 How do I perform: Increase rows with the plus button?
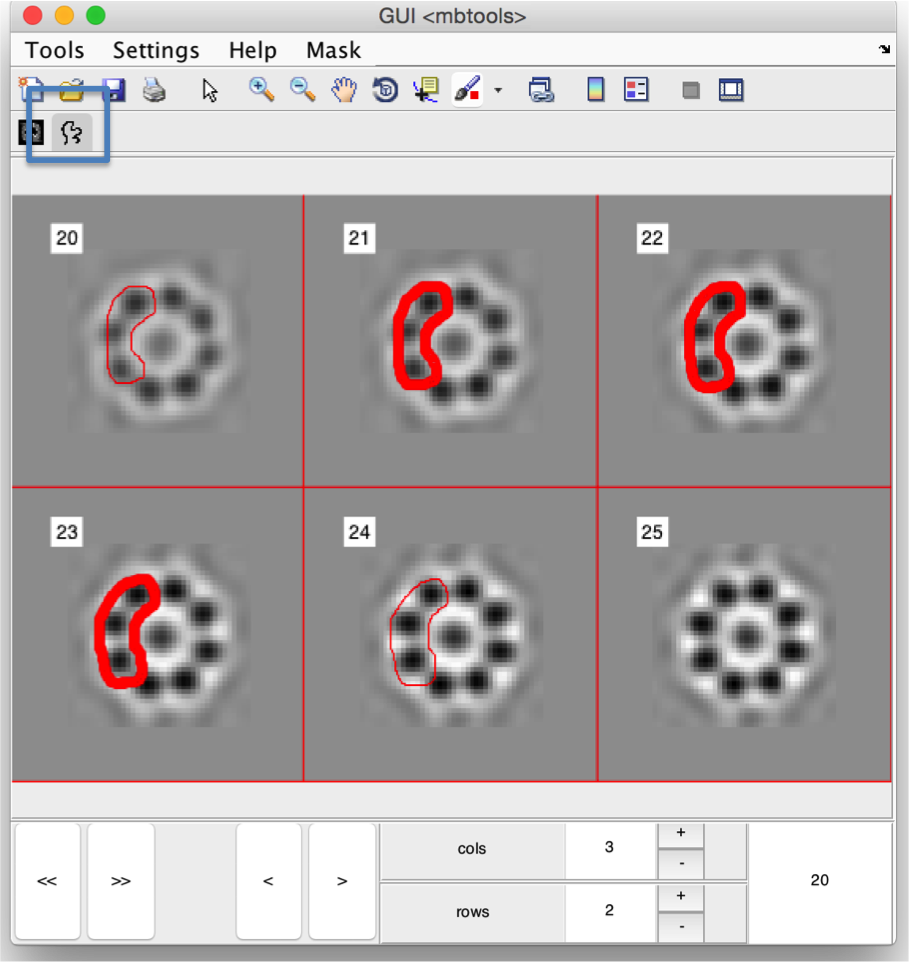pos(681,896)
